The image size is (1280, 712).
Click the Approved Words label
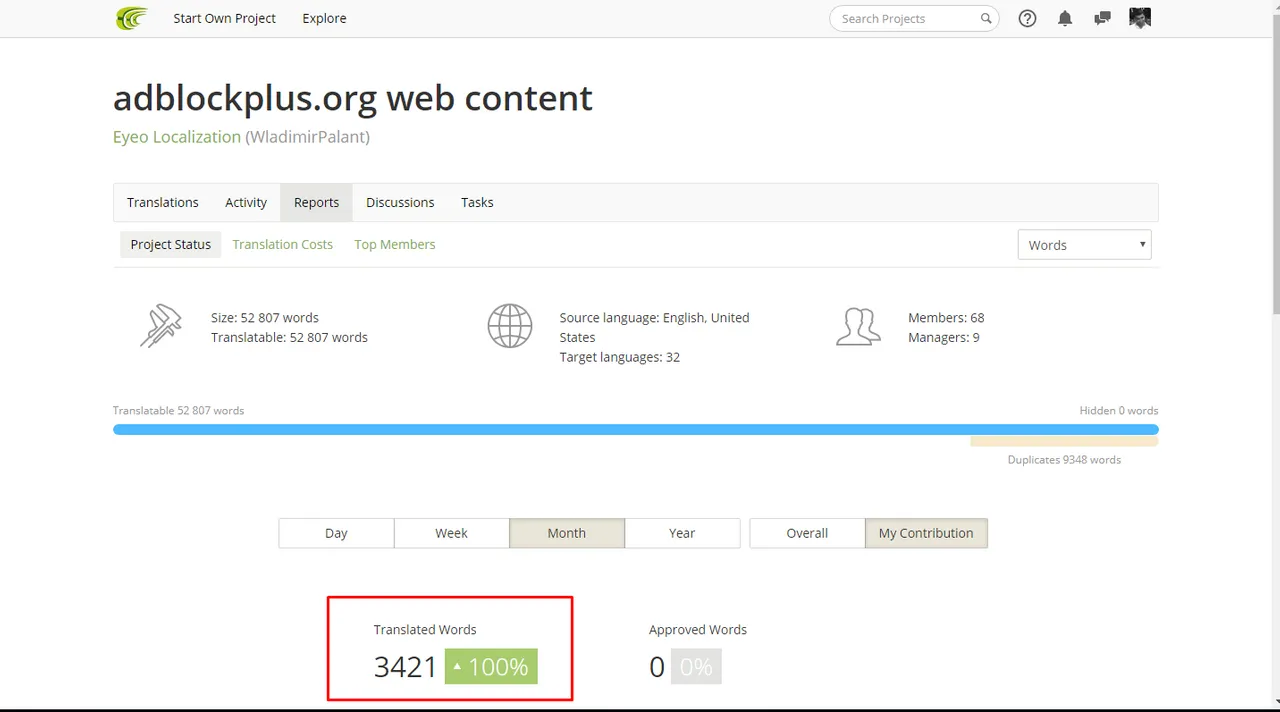pos(698,629)
